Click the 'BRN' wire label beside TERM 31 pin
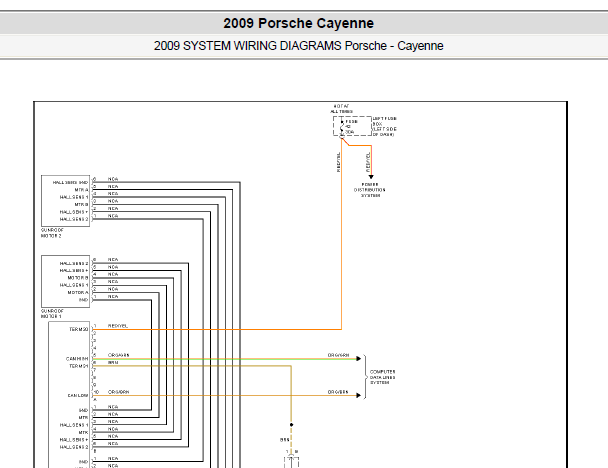Screen dimensions: 608x468 click(113, 363)
